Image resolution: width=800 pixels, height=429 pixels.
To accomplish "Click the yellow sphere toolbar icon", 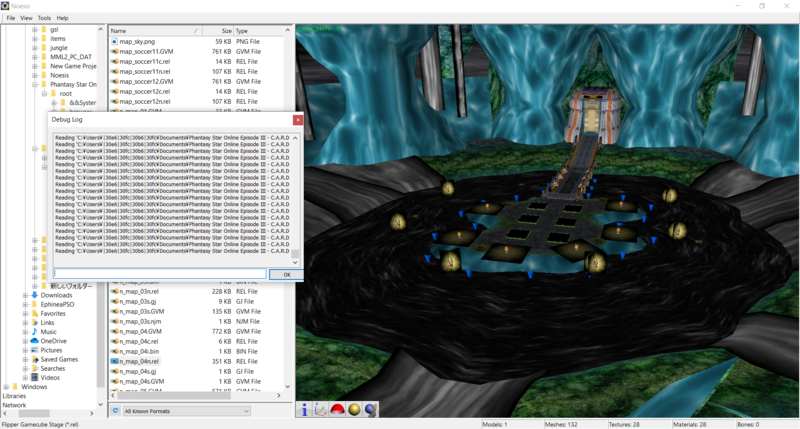I will [x=354, y=409].
